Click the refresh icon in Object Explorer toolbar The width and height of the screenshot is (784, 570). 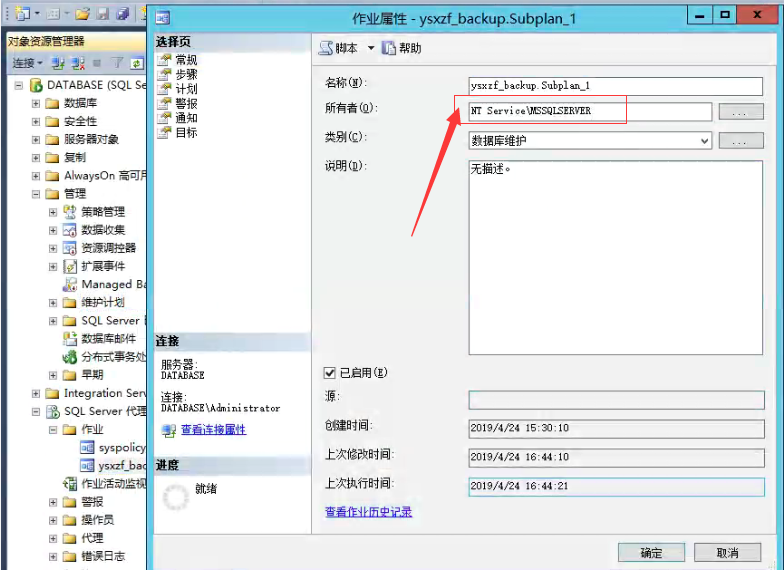[x=137, y=63]
